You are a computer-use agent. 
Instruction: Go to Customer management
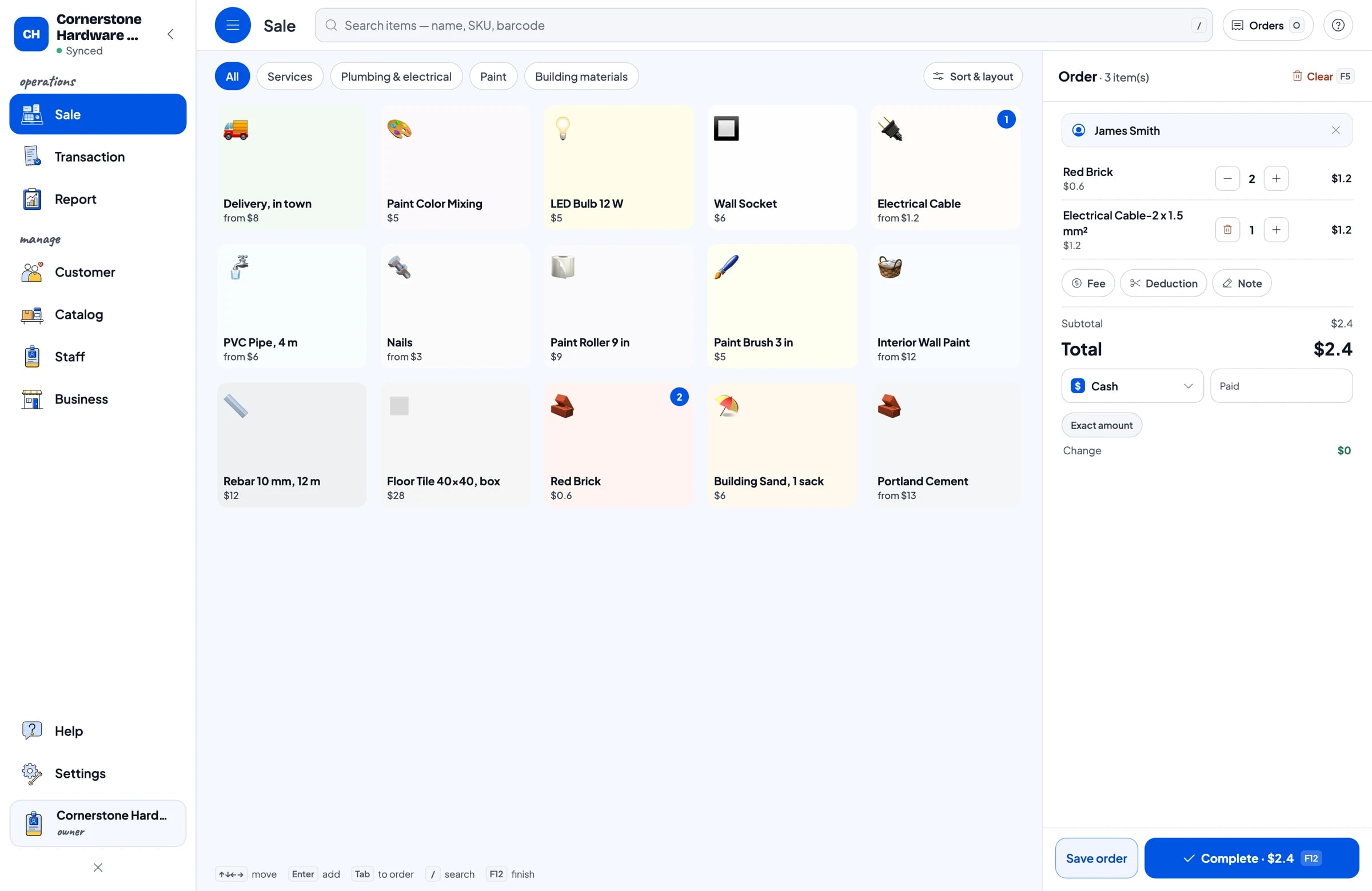[98, 272]
